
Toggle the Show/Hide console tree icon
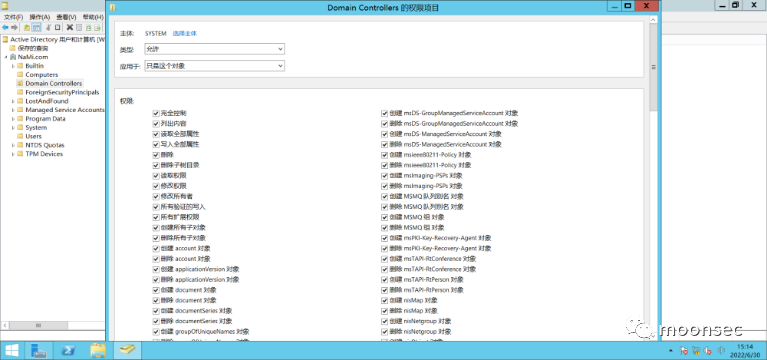coord(36,27)
